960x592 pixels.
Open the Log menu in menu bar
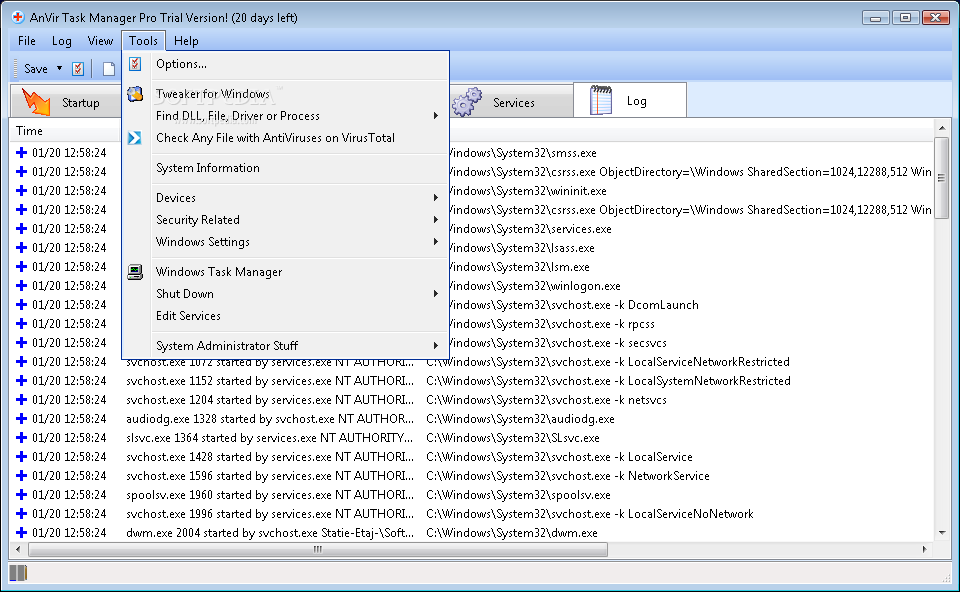pyautogui.click(x=61, y=41)
